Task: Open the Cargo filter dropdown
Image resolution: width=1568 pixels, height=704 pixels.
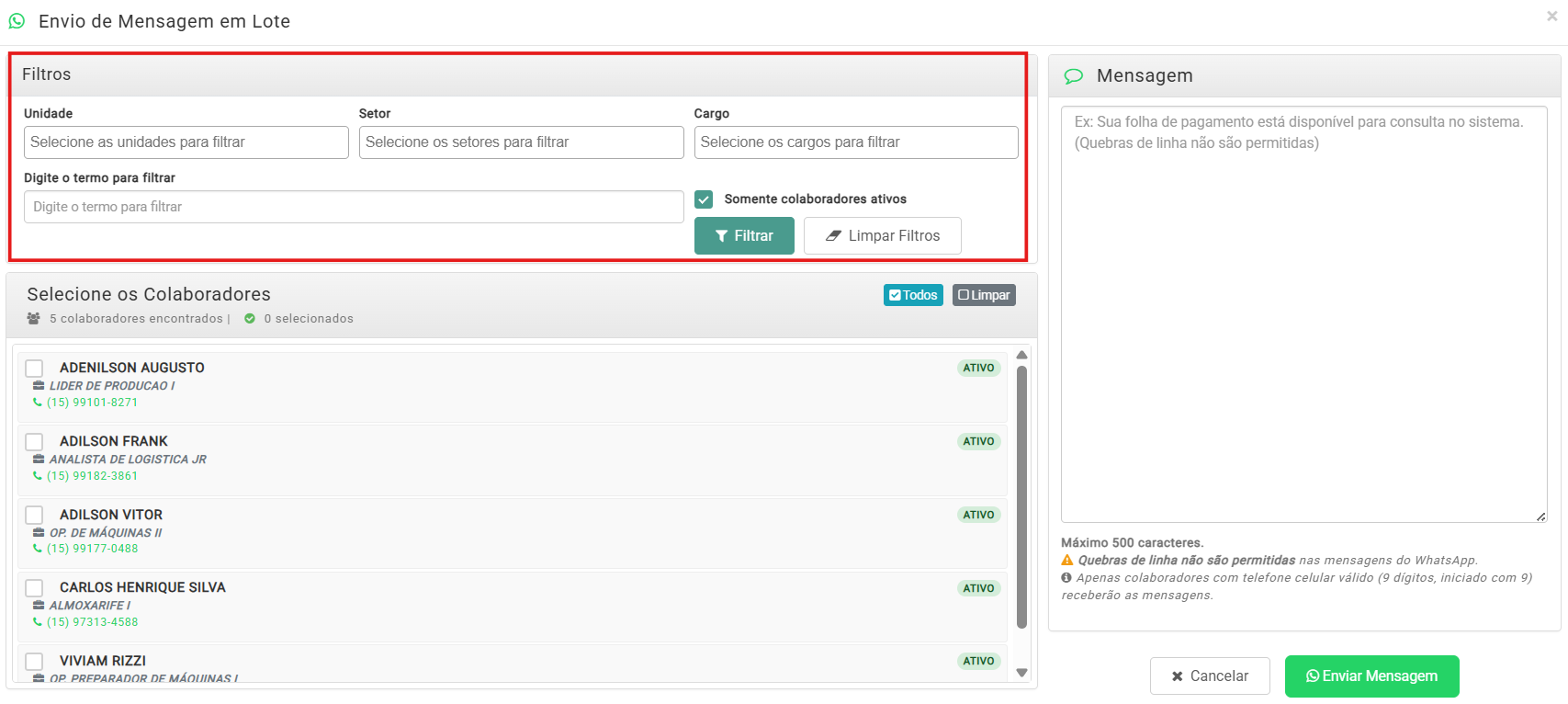Action: (855, 142)
